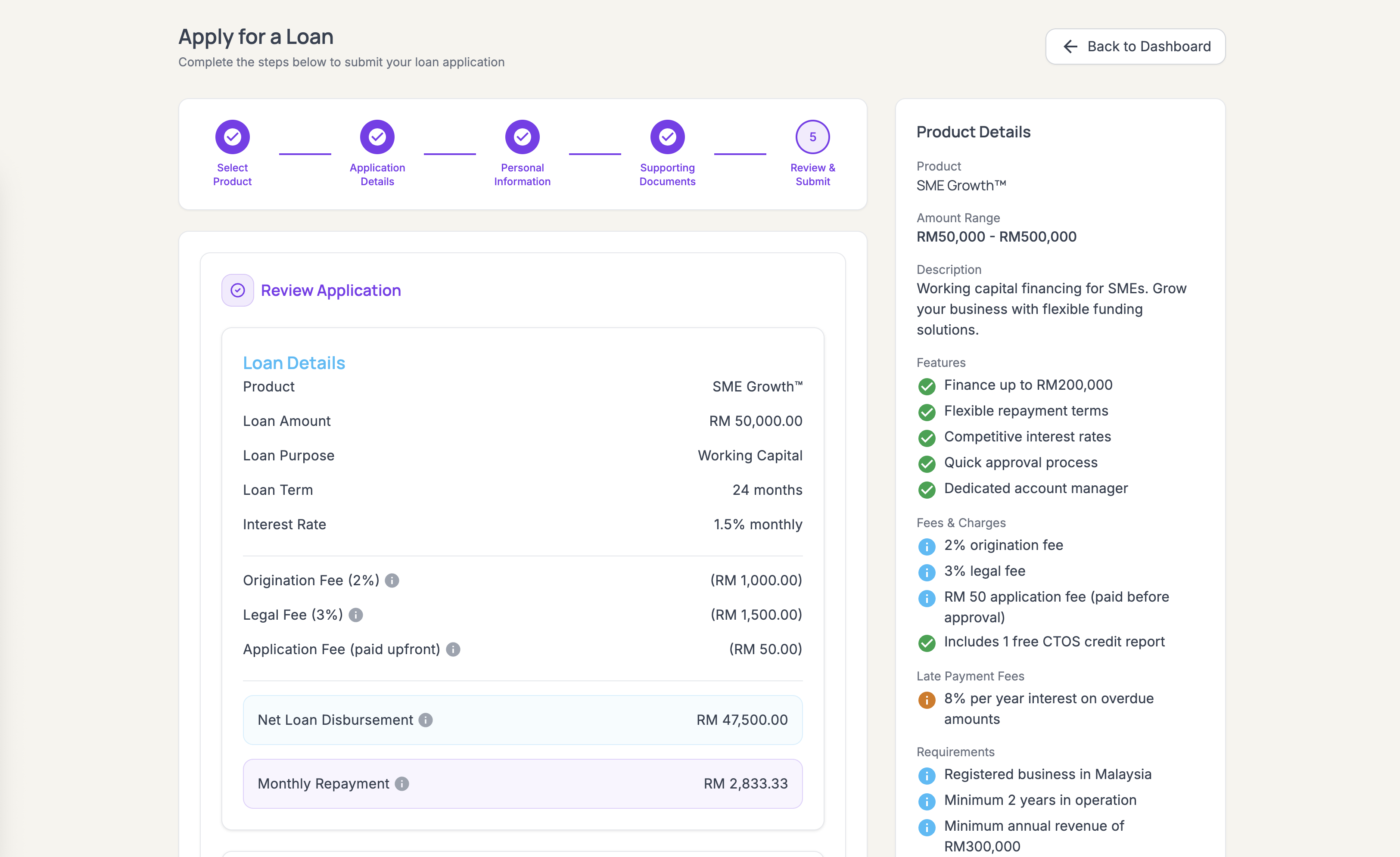Viewport: 1400px width, 857px height.
Task: Click the Origination Fee info icon
Action: pyautogui.click(x=392, y=581)
